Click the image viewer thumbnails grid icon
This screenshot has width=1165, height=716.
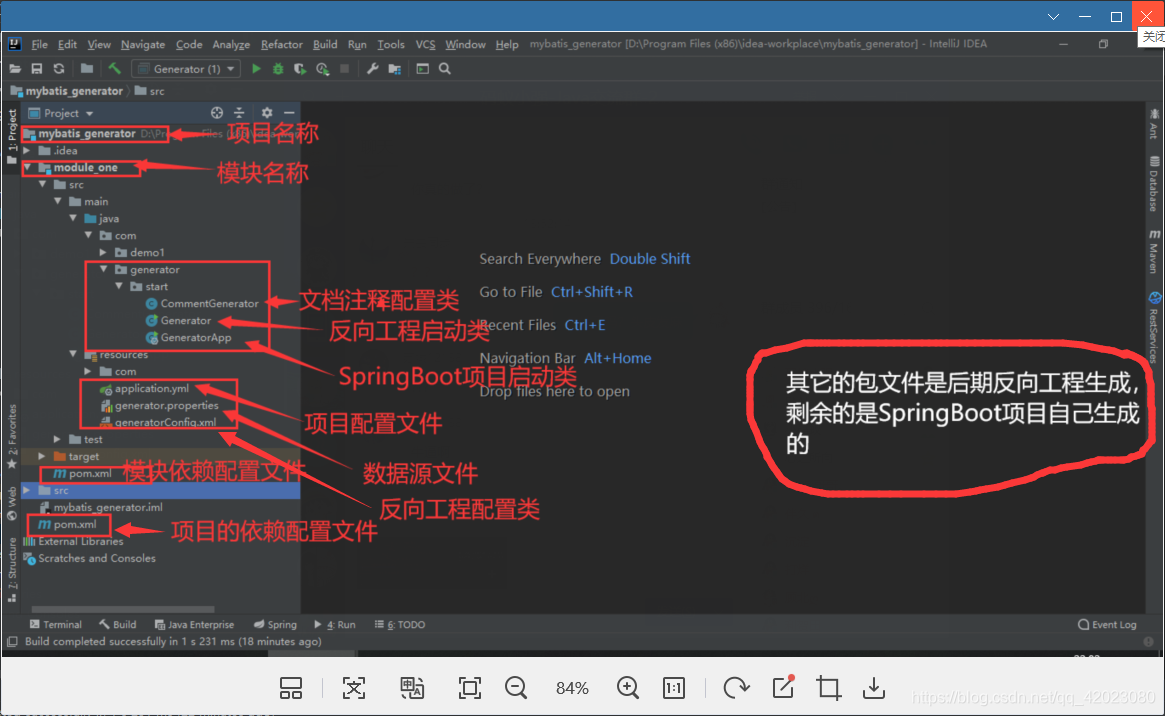(x=291, y=689)
